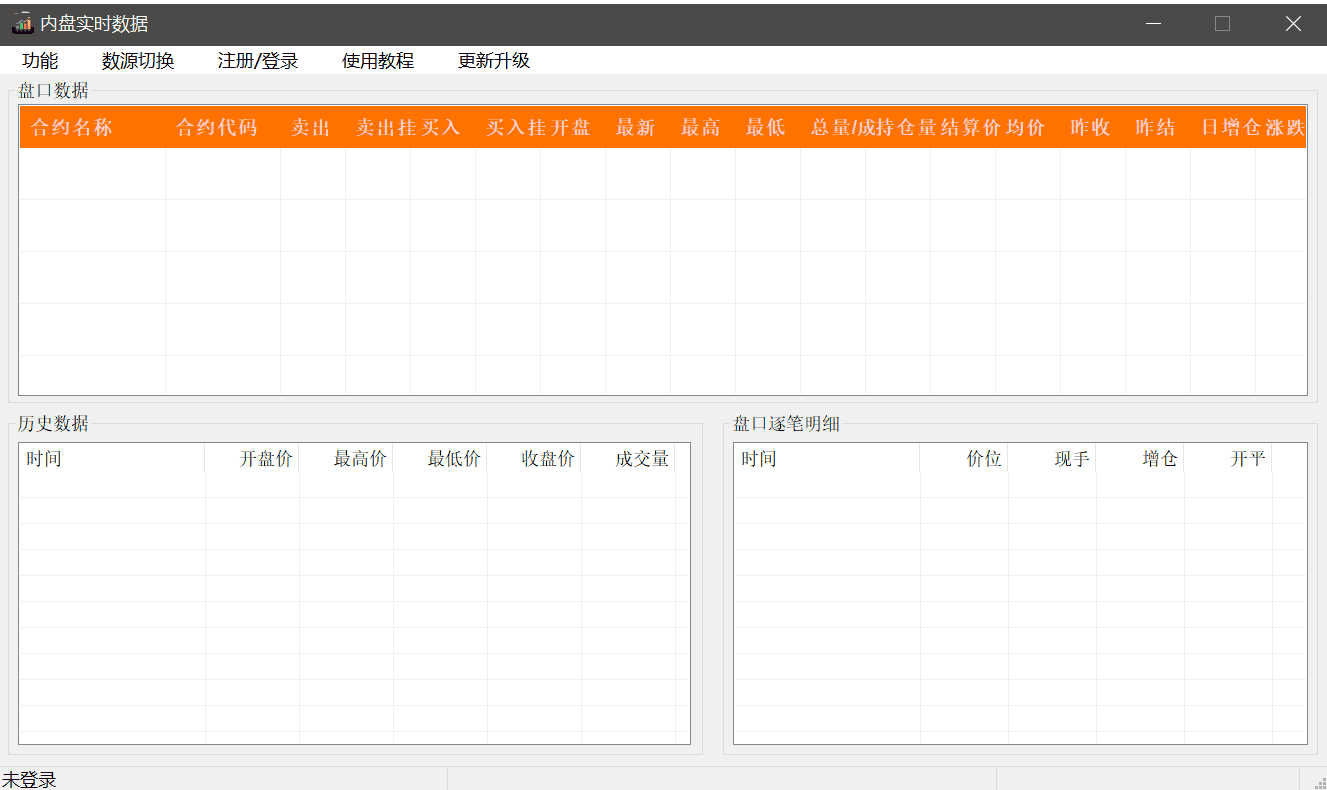
Task: Click the resize grip in status bar
Action: [1319, 782]
